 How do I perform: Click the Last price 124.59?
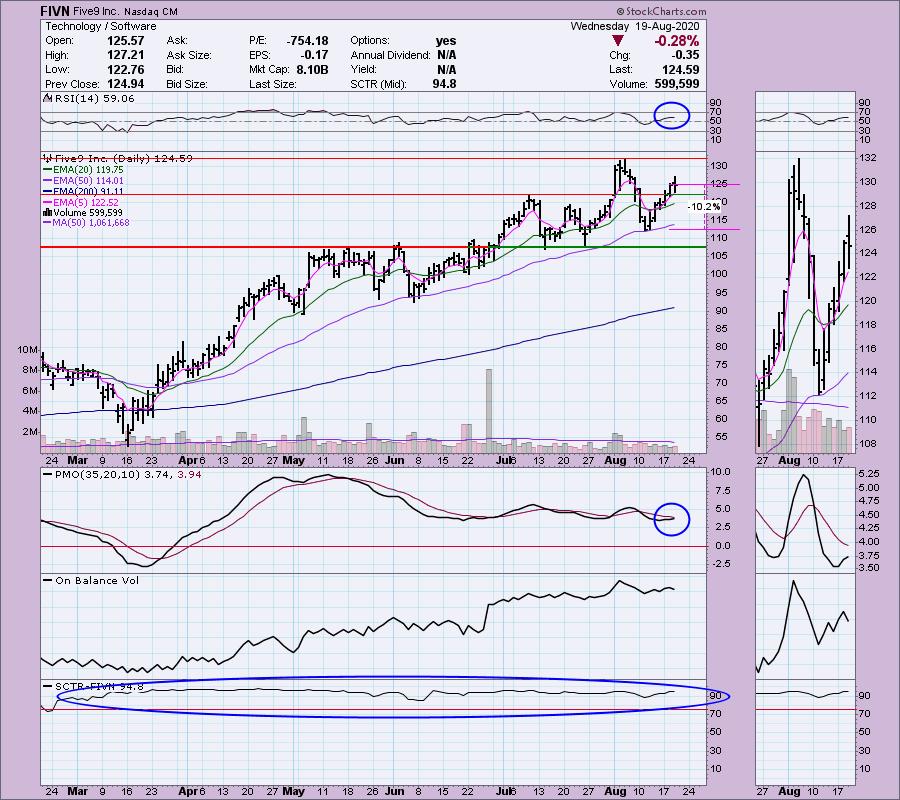coord(681,69)
